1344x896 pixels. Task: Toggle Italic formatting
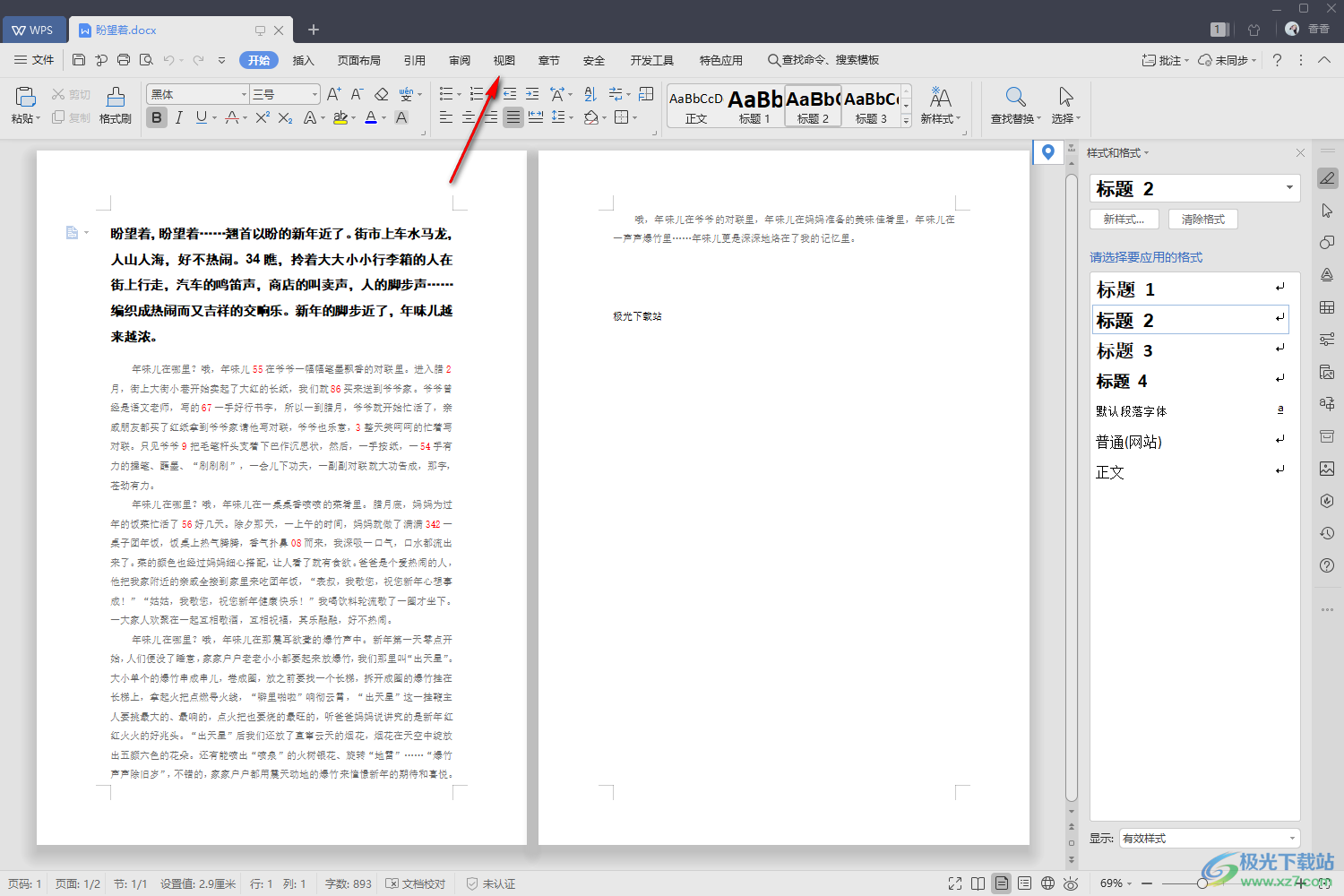pos(179,117)
